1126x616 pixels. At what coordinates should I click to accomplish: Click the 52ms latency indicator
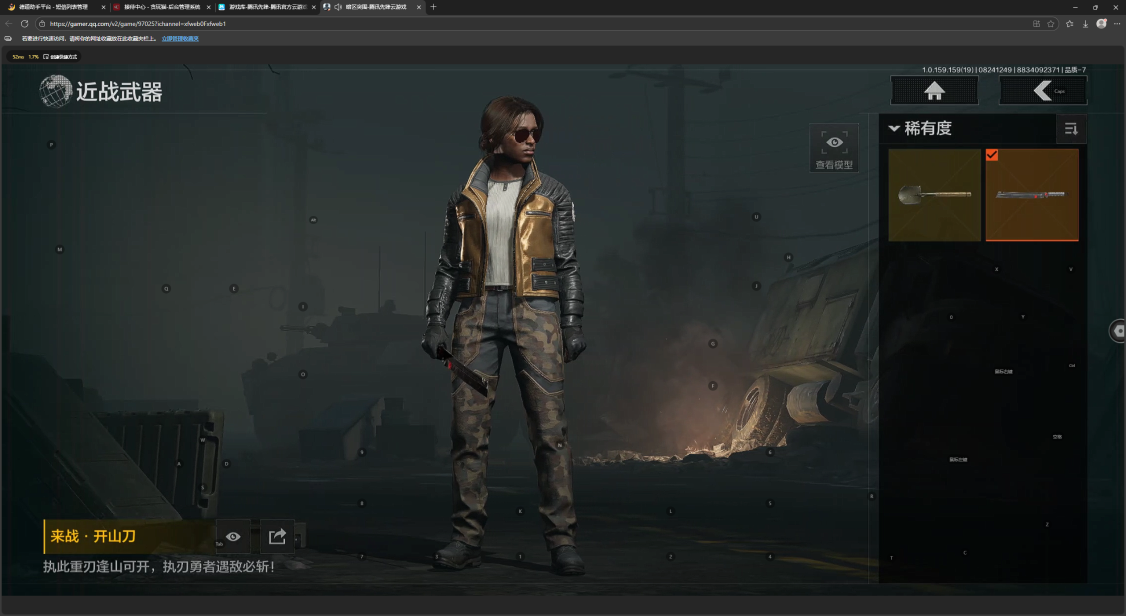(18, 57)
